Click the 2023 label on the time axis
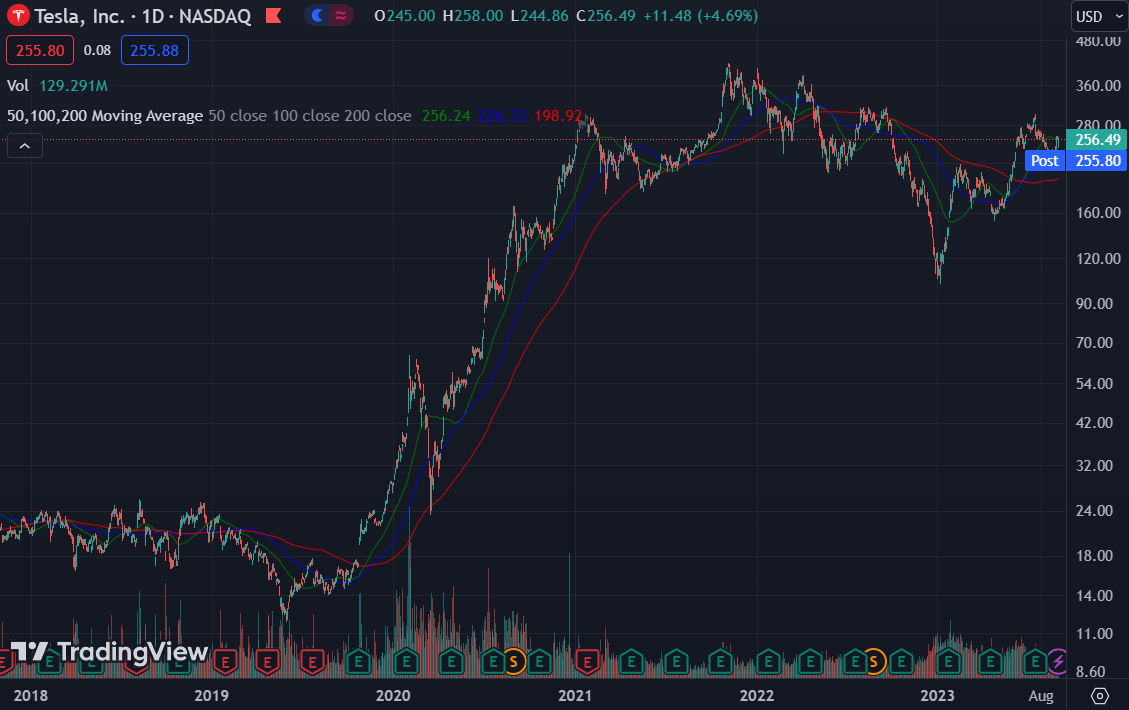This screenshot has height=710, width=1129. pos(937,696)
